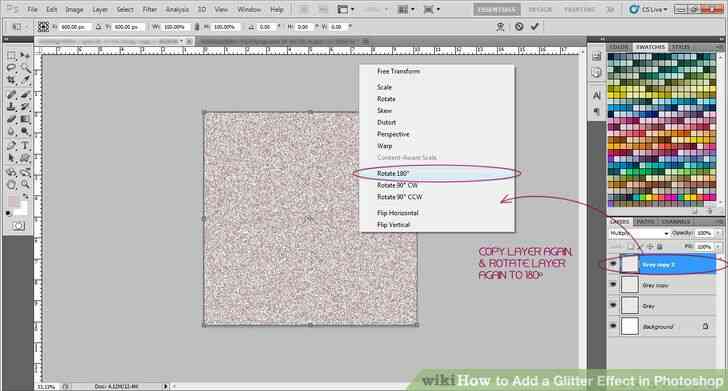Image resolution: width=728 pixels, height=391 pixels.
Task: Toggle Quick Mask mode
Action: [x=18, y=226]
